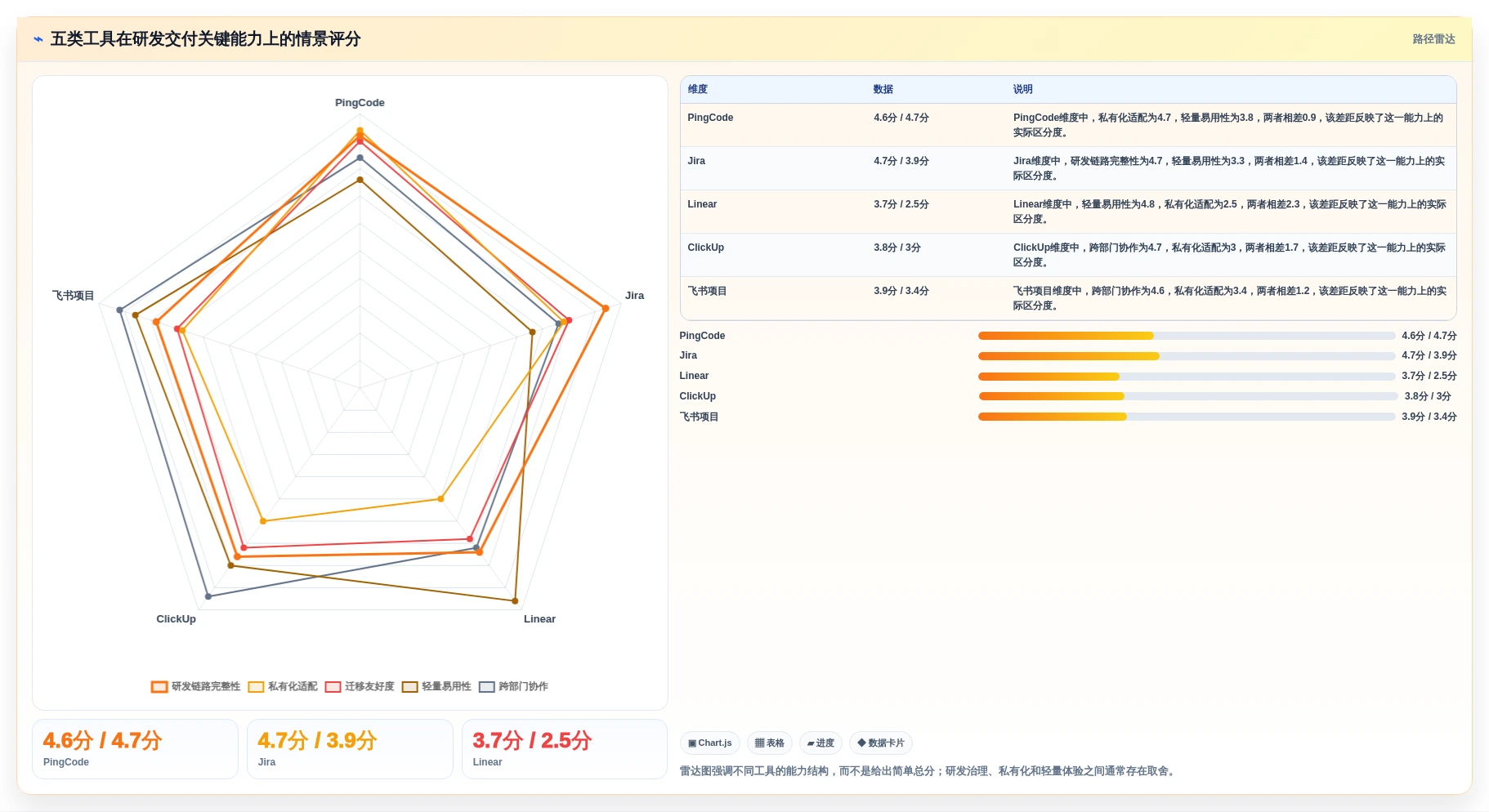
Task: Click the footnote about 雷达图强调不同工具的能力结构
Action: click(928, 771)
